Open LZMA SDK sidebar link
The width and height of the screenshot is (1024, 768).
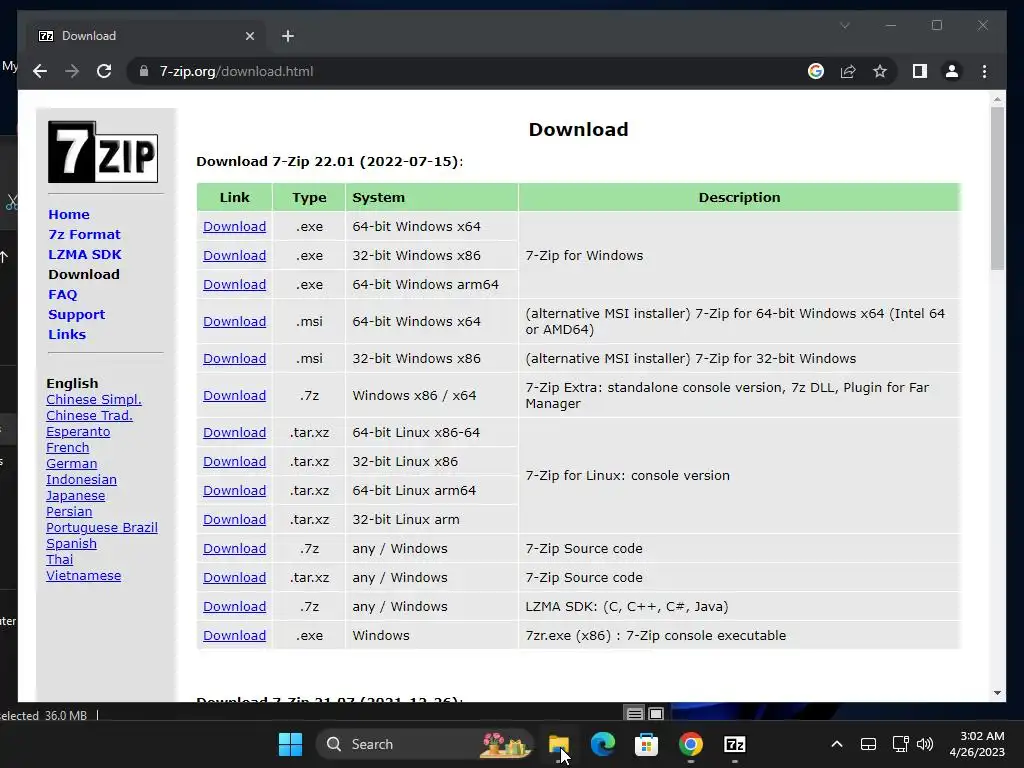coord(84,255)
